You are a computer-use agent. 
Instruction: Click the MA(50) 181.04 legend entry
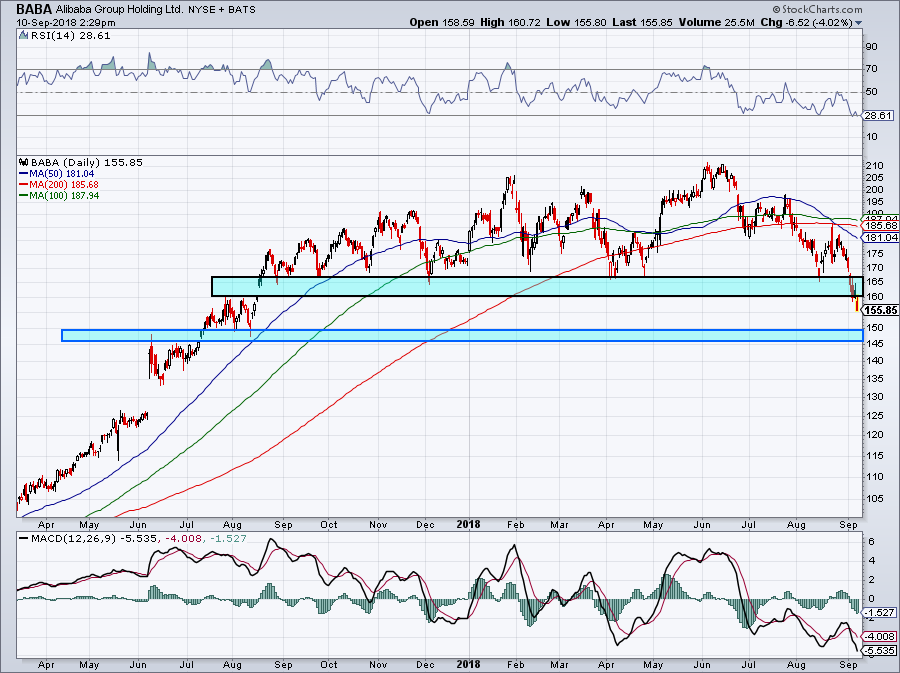point(63,173)
